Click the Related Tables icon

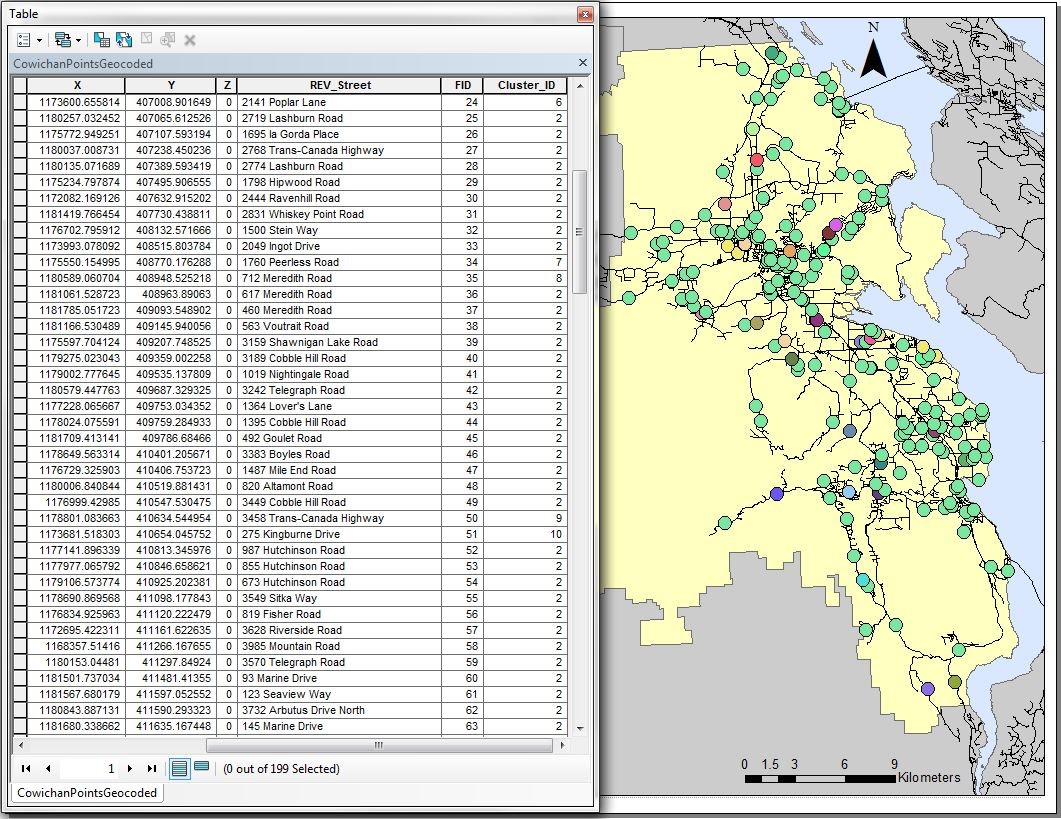pos(62,40)
